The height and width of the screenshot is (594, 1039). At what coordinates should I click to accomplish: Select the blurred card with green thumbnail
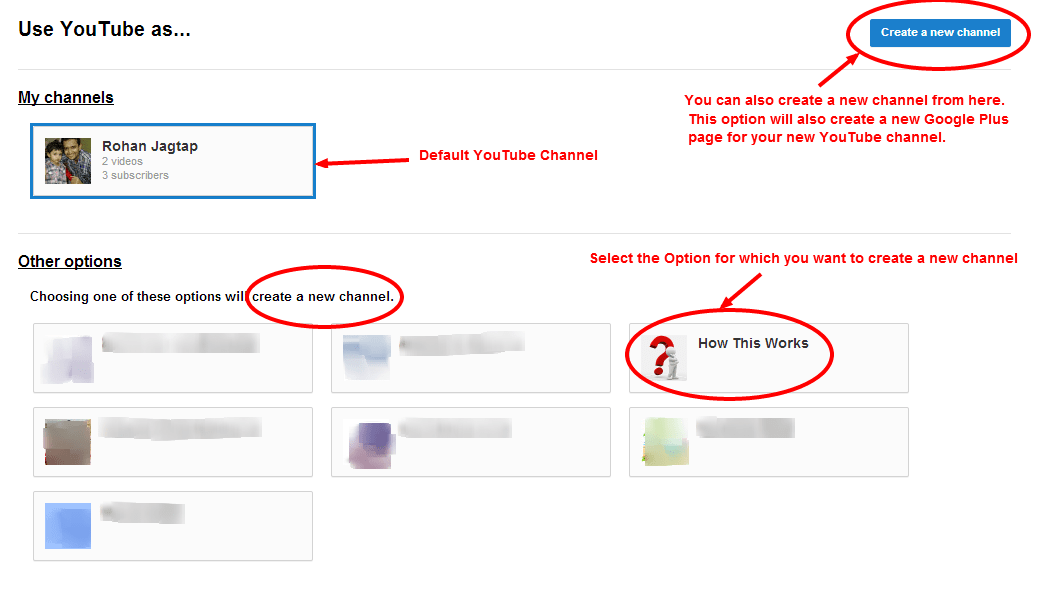coord(769,442)
